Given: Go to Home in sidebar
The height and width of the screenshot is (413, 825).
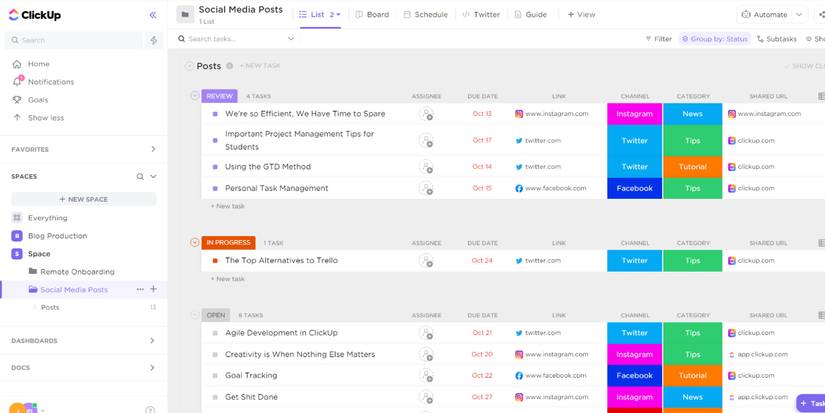Looking at the screenshot, I should tap(31, 64).
